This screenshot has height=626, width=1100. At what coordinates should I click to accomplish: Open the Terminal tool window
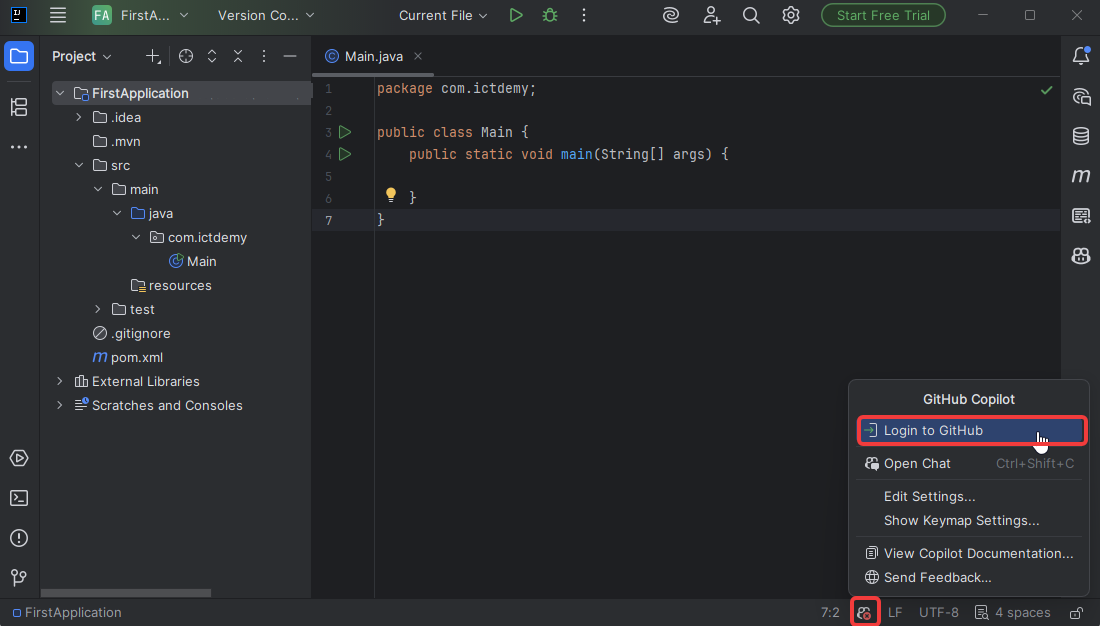click(x=19, y=498)
